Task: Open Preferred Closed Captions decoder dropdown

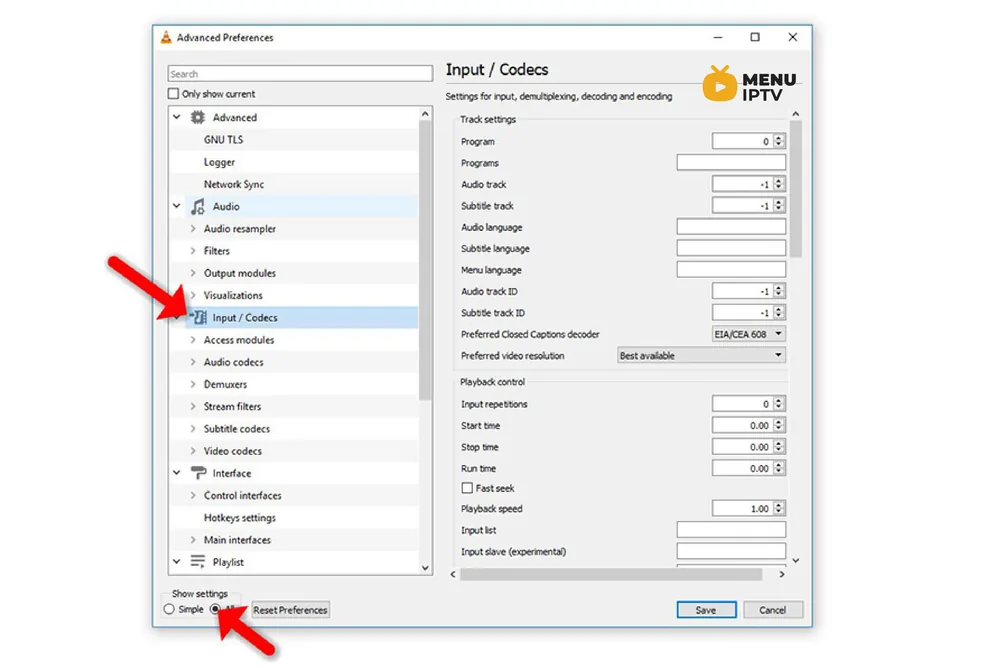Action: (749, 334)
